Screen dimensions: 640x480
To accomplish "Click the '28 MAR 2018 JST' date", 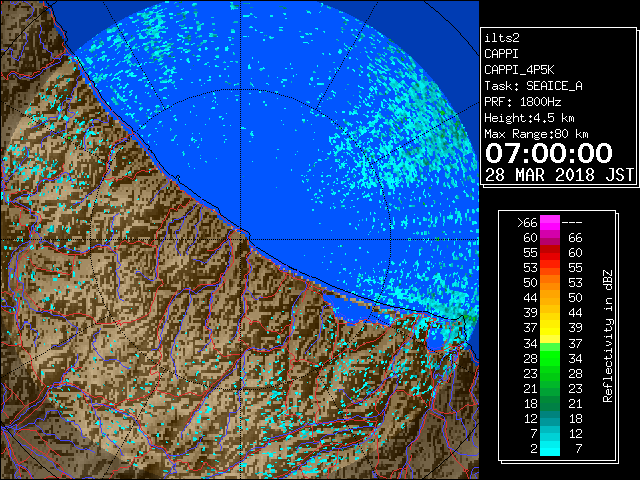I will [x=559, y=175].
